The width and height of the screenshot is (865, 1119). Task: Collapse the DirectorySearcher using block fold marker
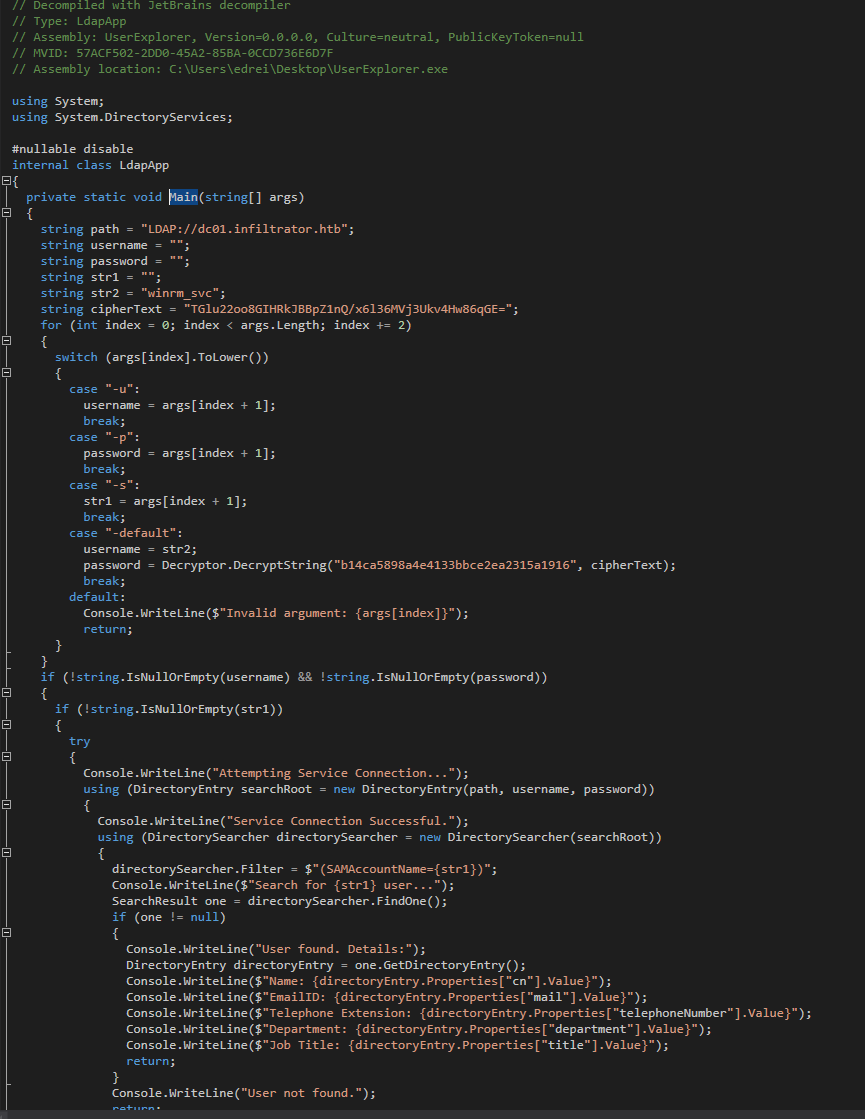[x=6, y=852]
